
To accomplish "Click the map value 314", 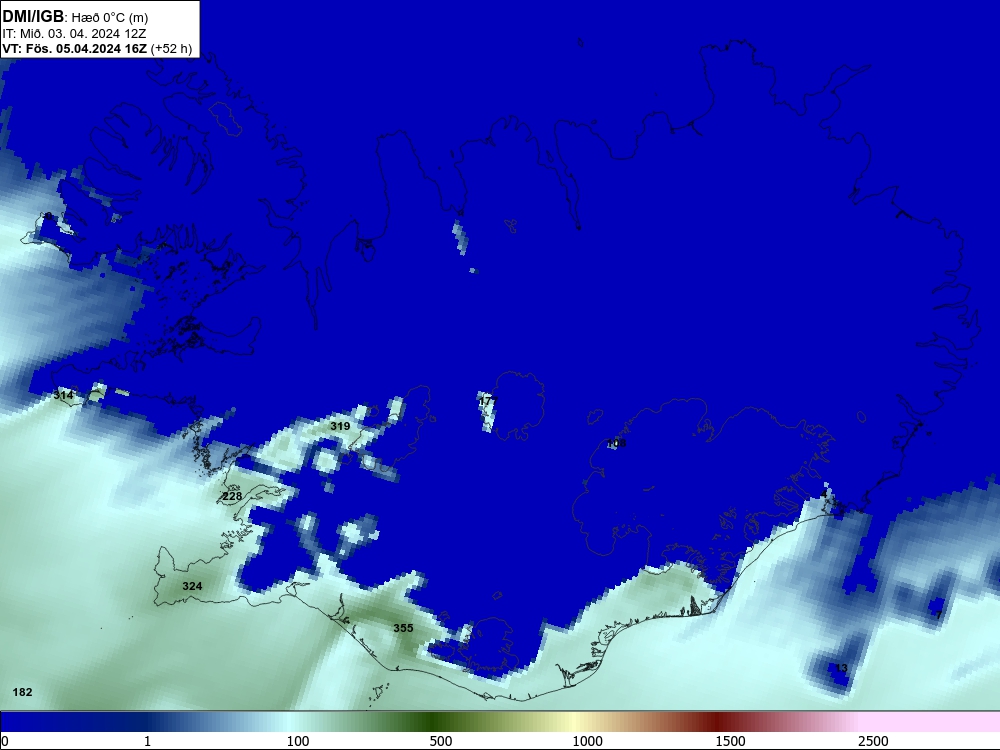I will point(63,395).
